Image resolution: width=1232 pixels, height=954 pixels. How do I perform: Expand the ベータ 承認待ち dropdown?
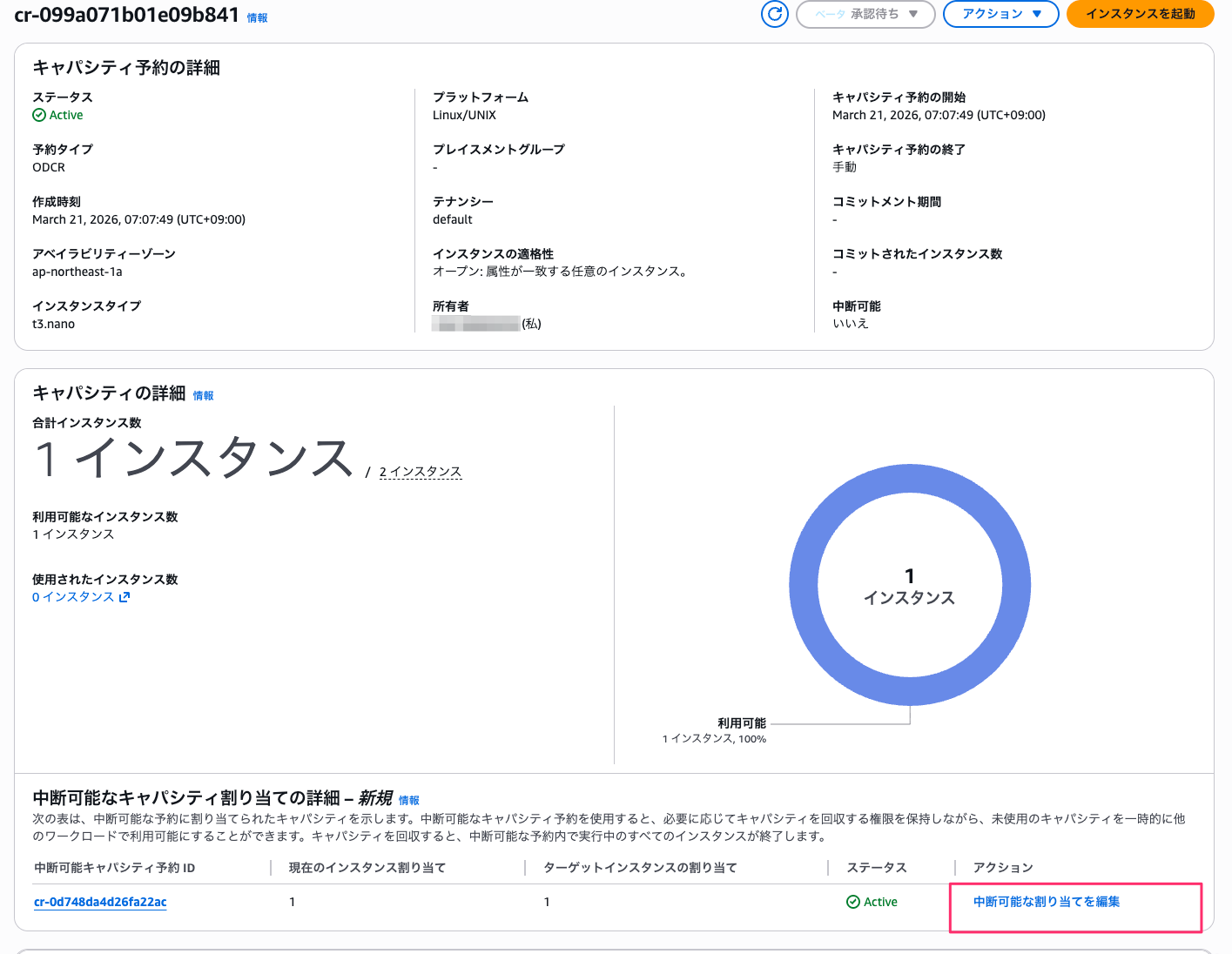pos(865,14)
